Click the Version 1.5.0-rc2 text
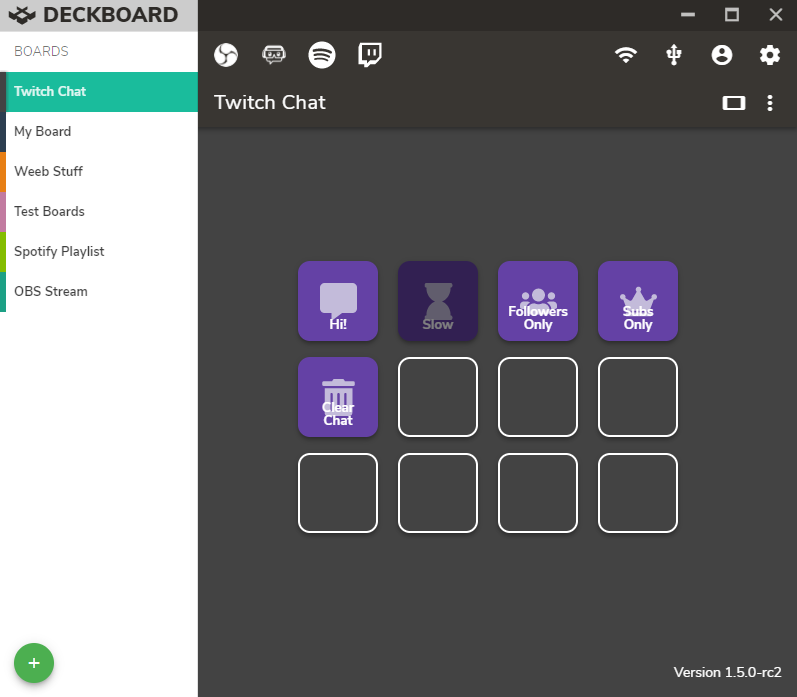This screenshot has width=797, height=697. [727, 673]
